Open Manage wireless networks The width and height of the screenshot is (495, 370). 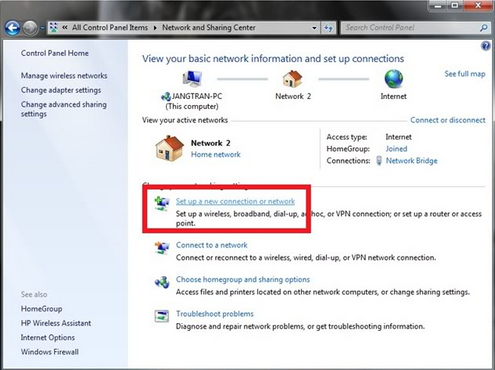[x=64, y=76]
